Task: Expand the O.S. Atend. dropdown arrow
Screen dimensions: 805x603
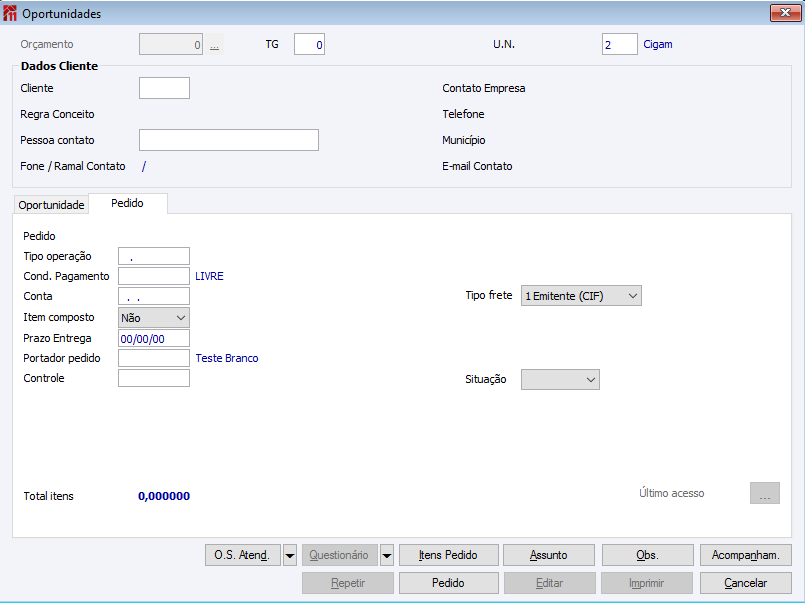Action: [290, 555]
